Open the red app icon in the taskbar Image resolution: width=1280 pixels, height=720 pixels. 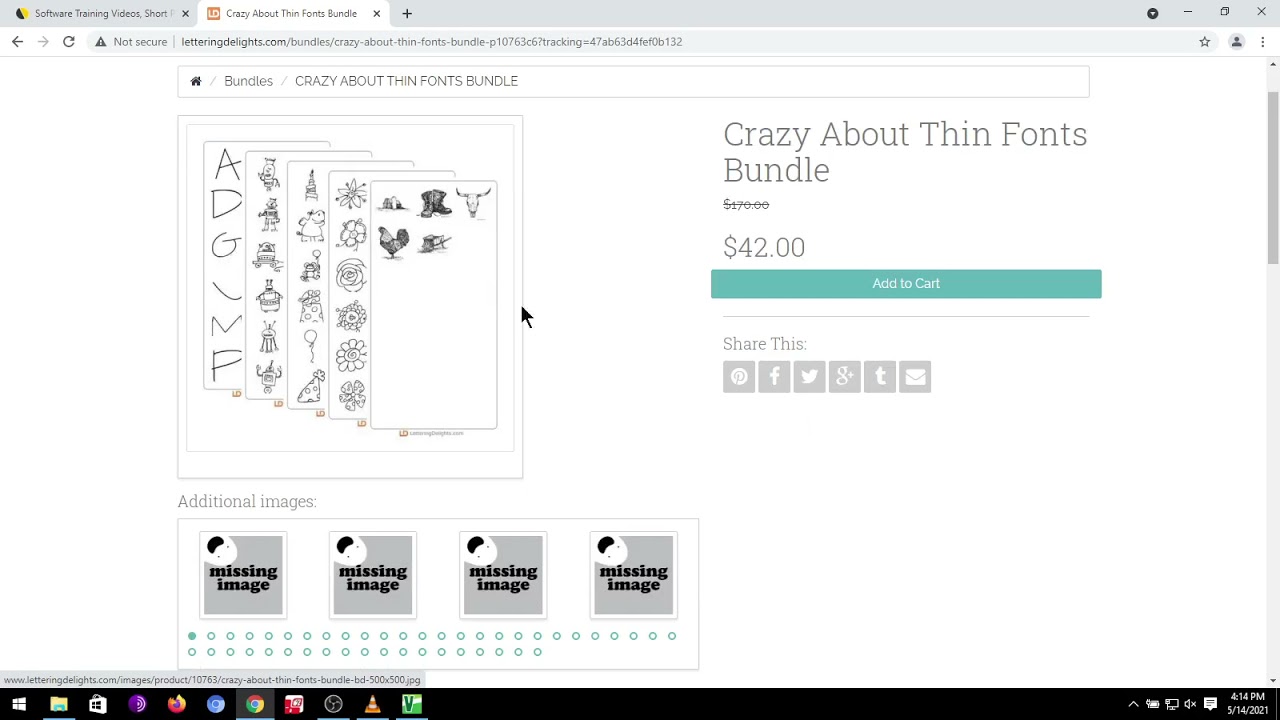[294, 705]
